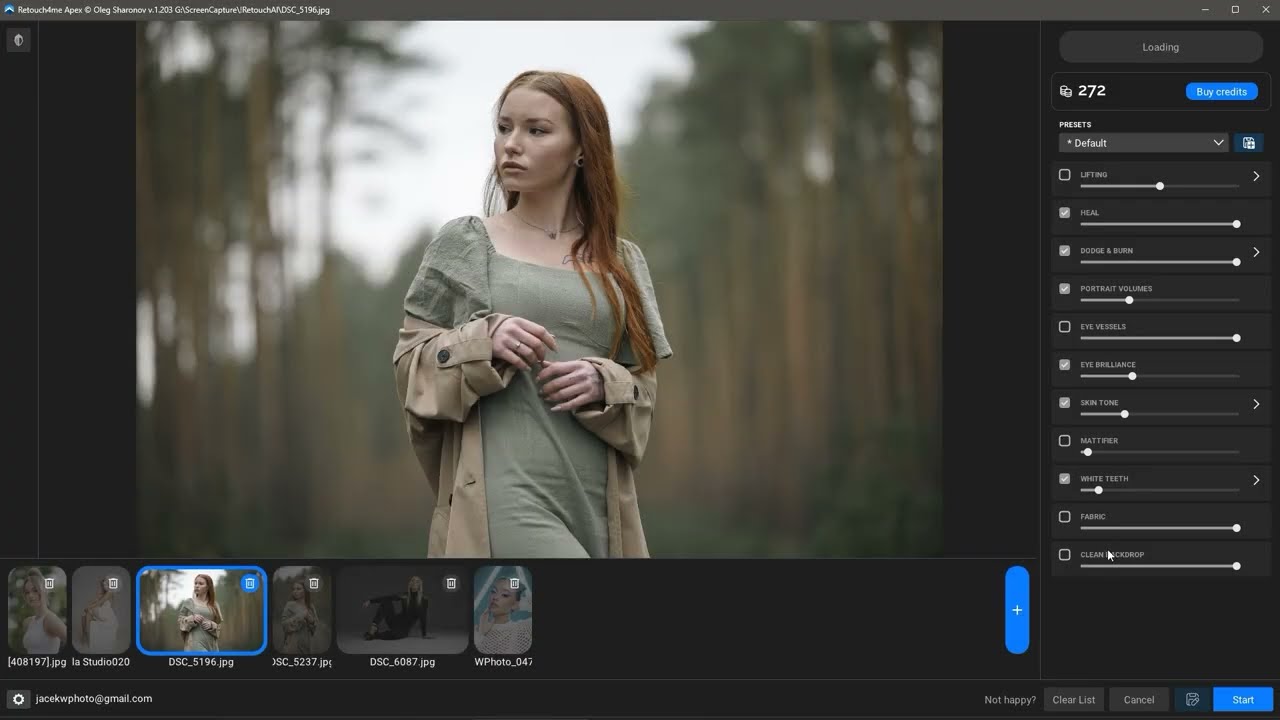This screenshot has width=1280, height=720.
Task: Delete DSC_5237.jpg via its trash icon
Action: [314, 583]
